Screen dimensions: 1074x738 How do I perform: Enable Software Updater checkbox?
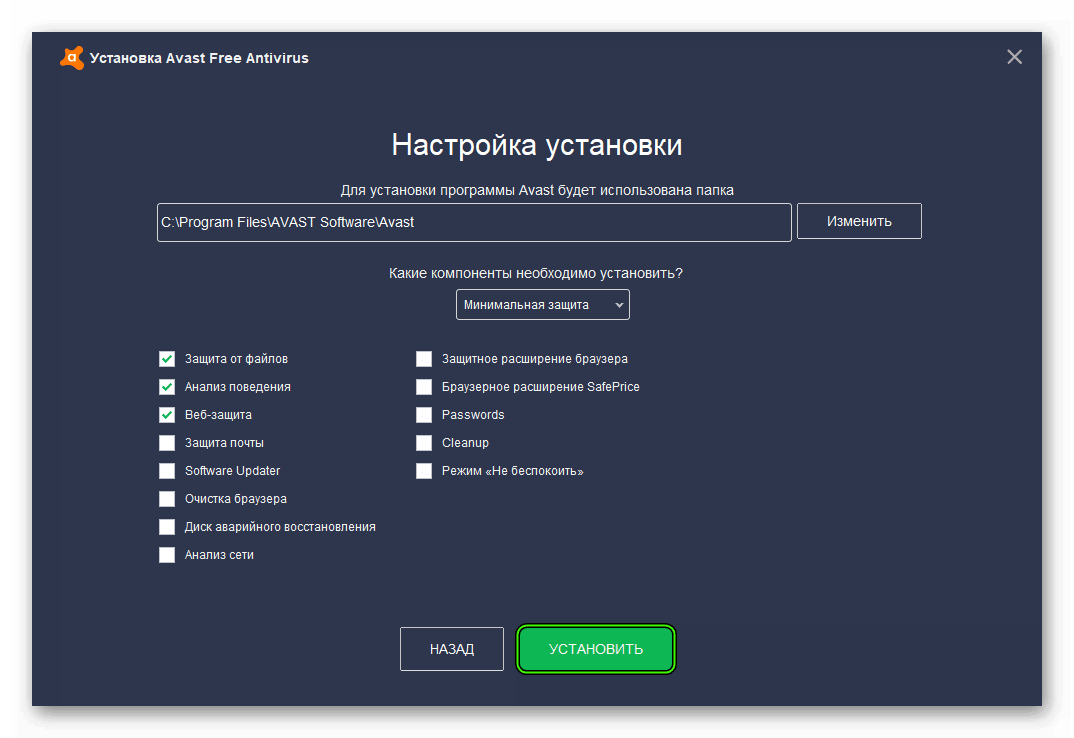pyautogui.click(x=167, y=471)
